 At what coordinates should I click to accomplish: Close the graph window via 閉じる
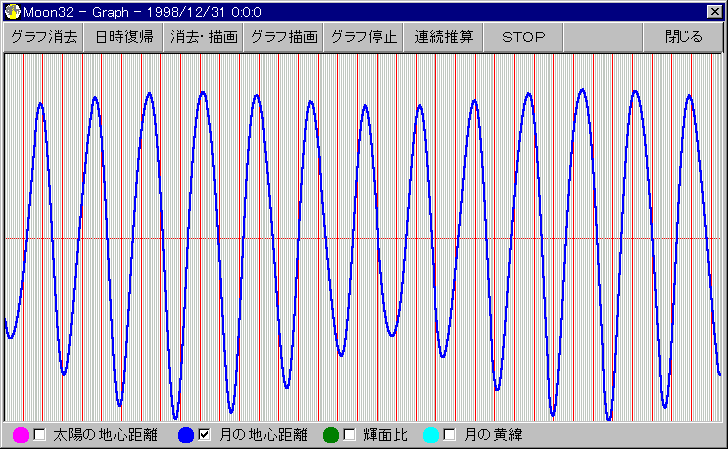[x=684, y=37]
